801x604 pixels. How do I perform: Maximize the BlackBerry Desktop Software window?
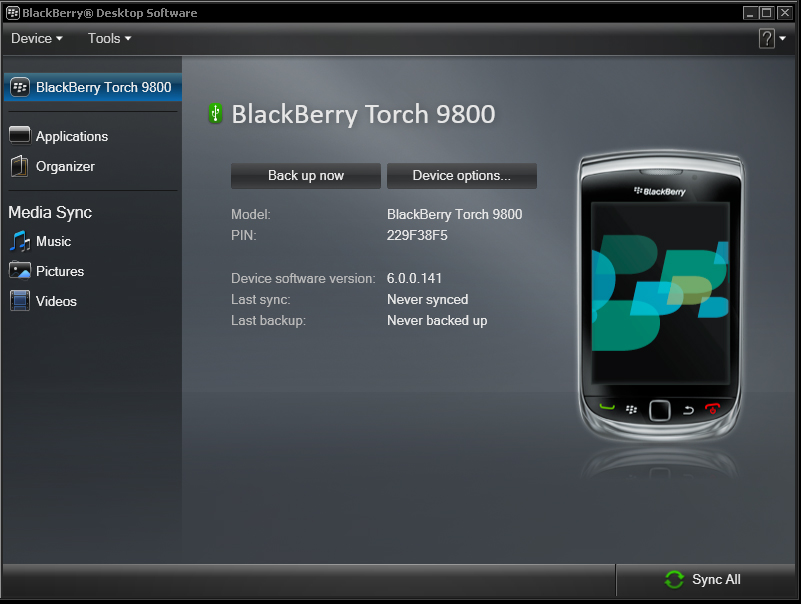pos(767,13)
